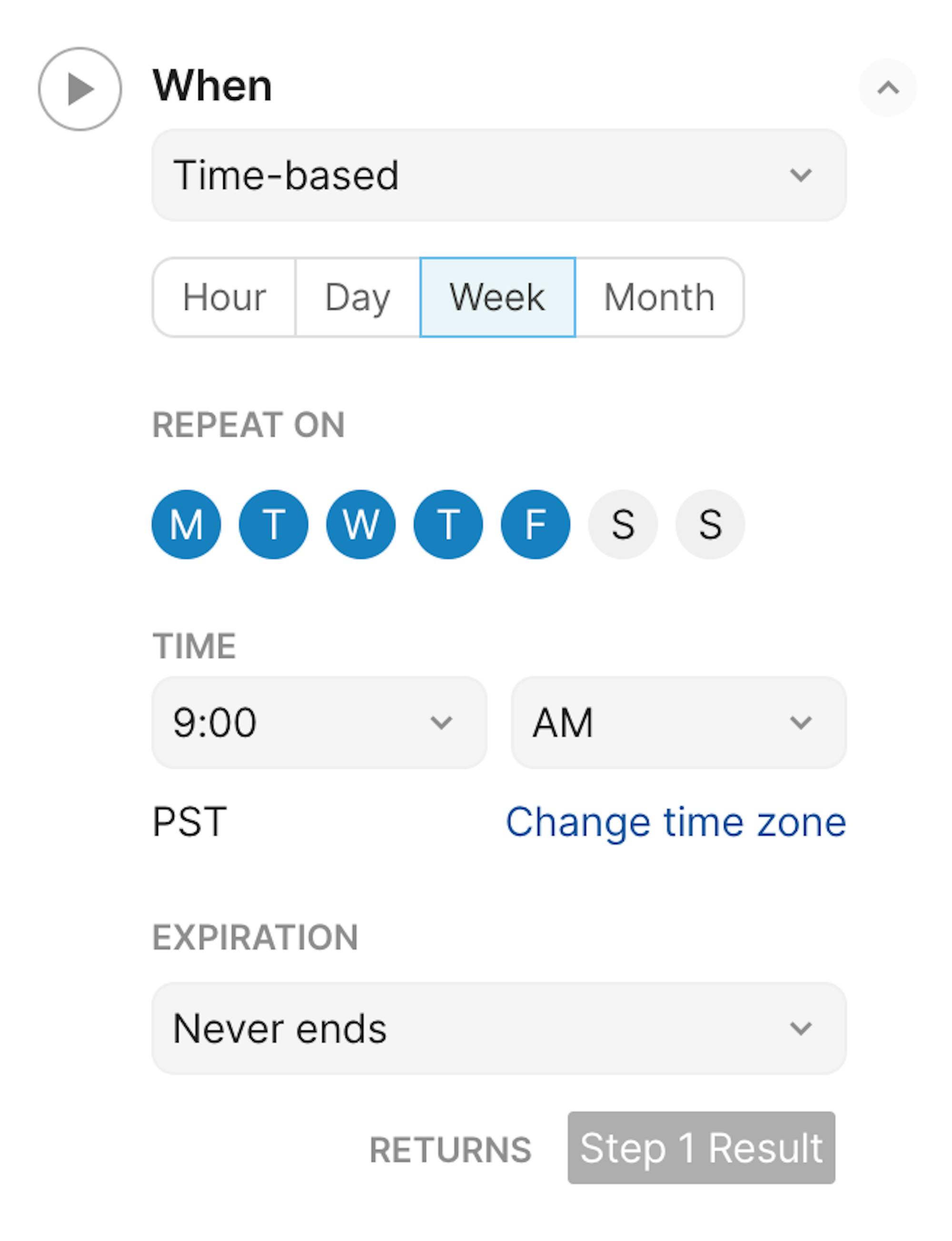This screenshot has width=952, height=1241.
Task: Open the Time-based trigger type dropdown
Action: (x=499, y=175)
